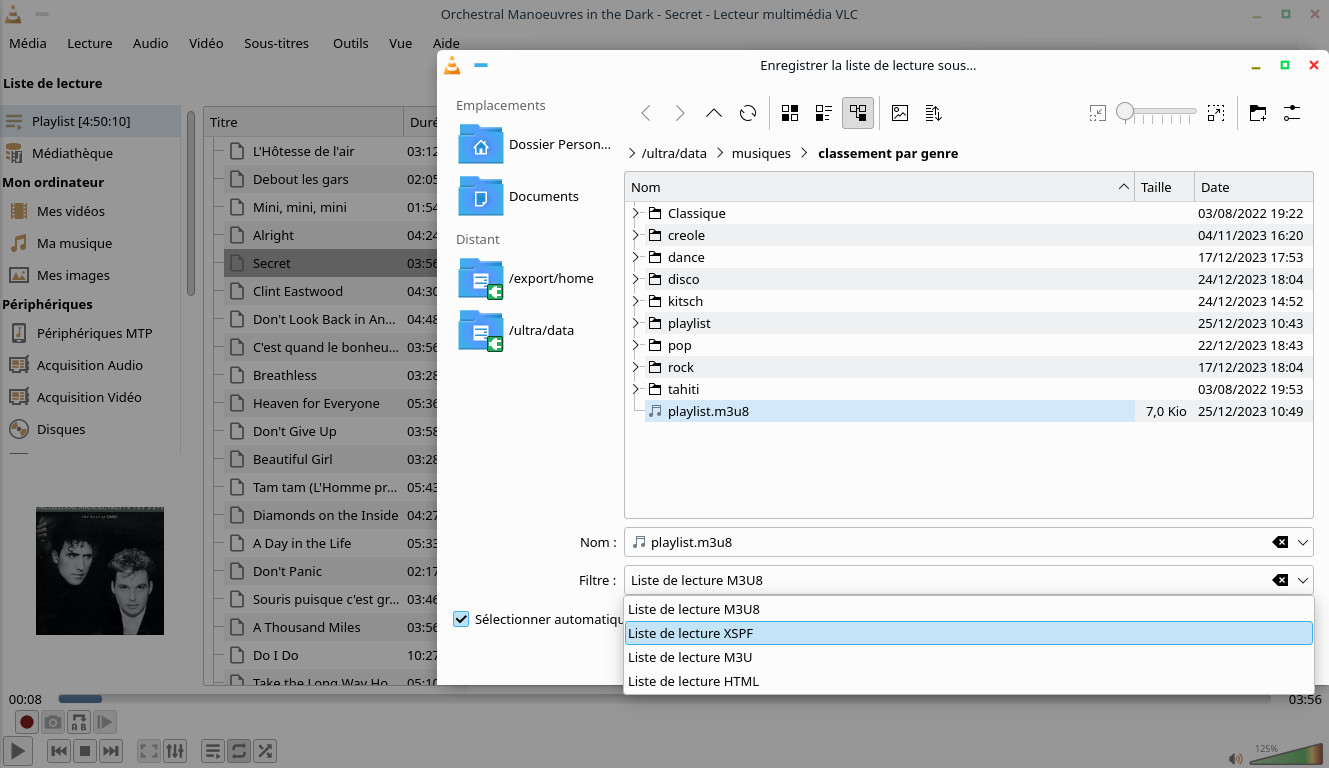The height and width of the screenshot is (768, 1329).
Task: Uncheck Sélectionner automatiquement checkbox
Action: point(461,619)
